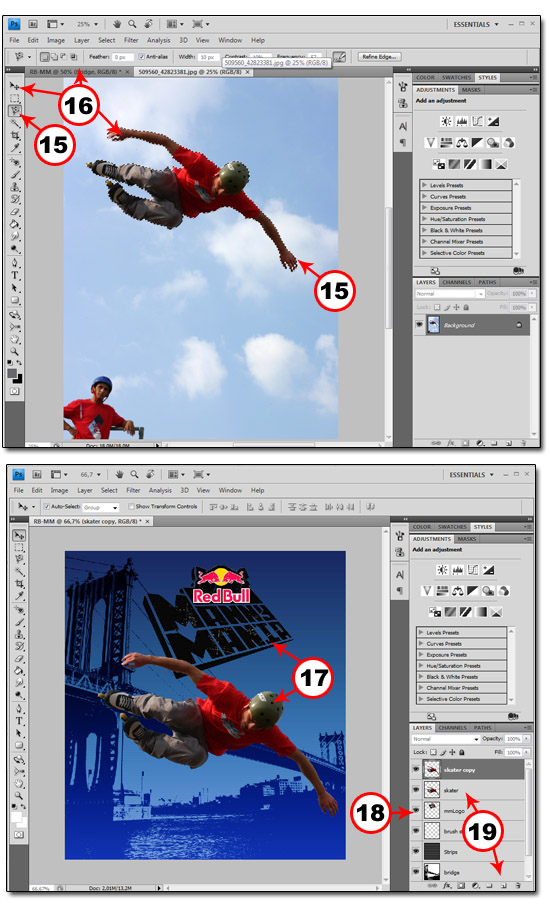The width and height of the screenshot is (550, 906).
Task: Select the Move tool in bottom window toolbox
Action: [19, 536]
